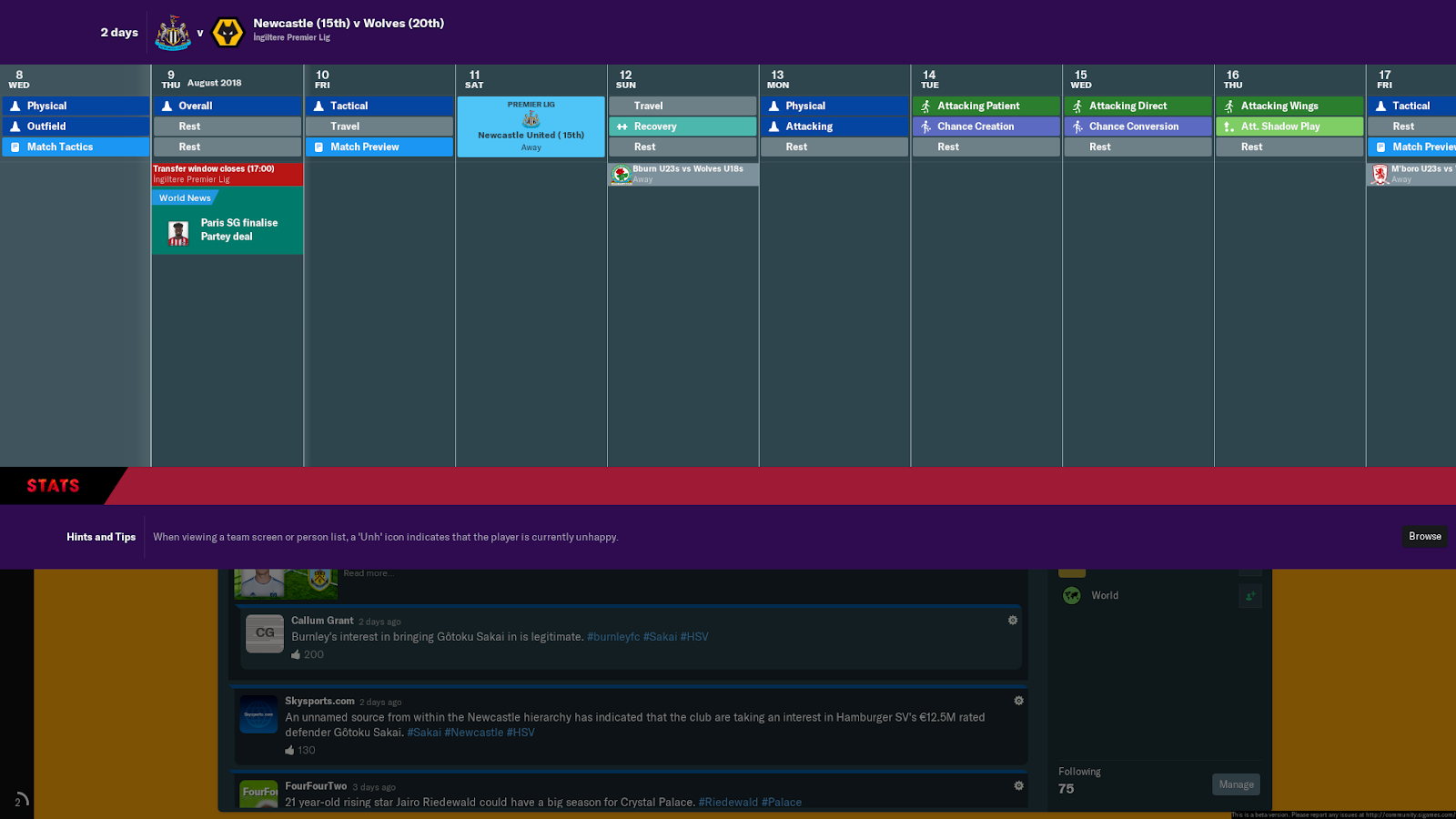Click the Browse button next to Hints and Tips
The height and width of the screenshot is (819, 1456).
pos(1423,536)
